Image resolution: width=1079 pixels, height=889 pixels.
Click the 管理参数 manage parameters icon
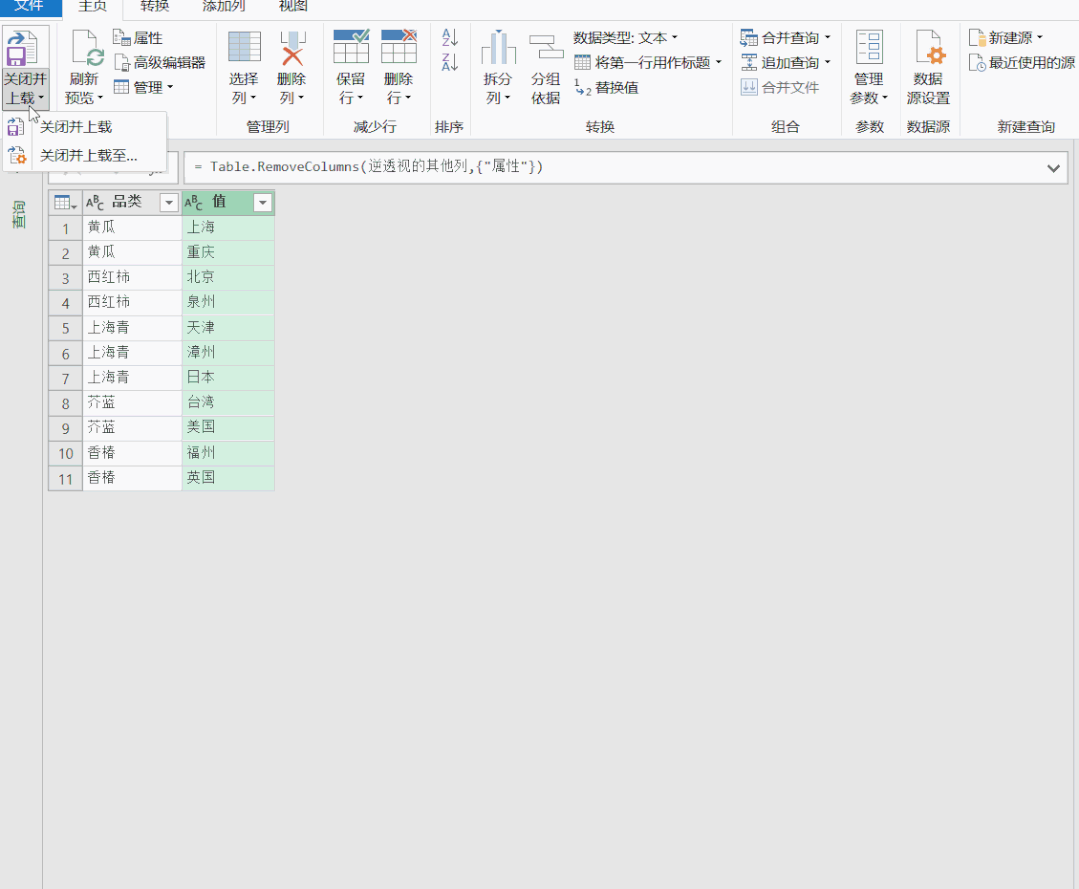pos(869,47)
